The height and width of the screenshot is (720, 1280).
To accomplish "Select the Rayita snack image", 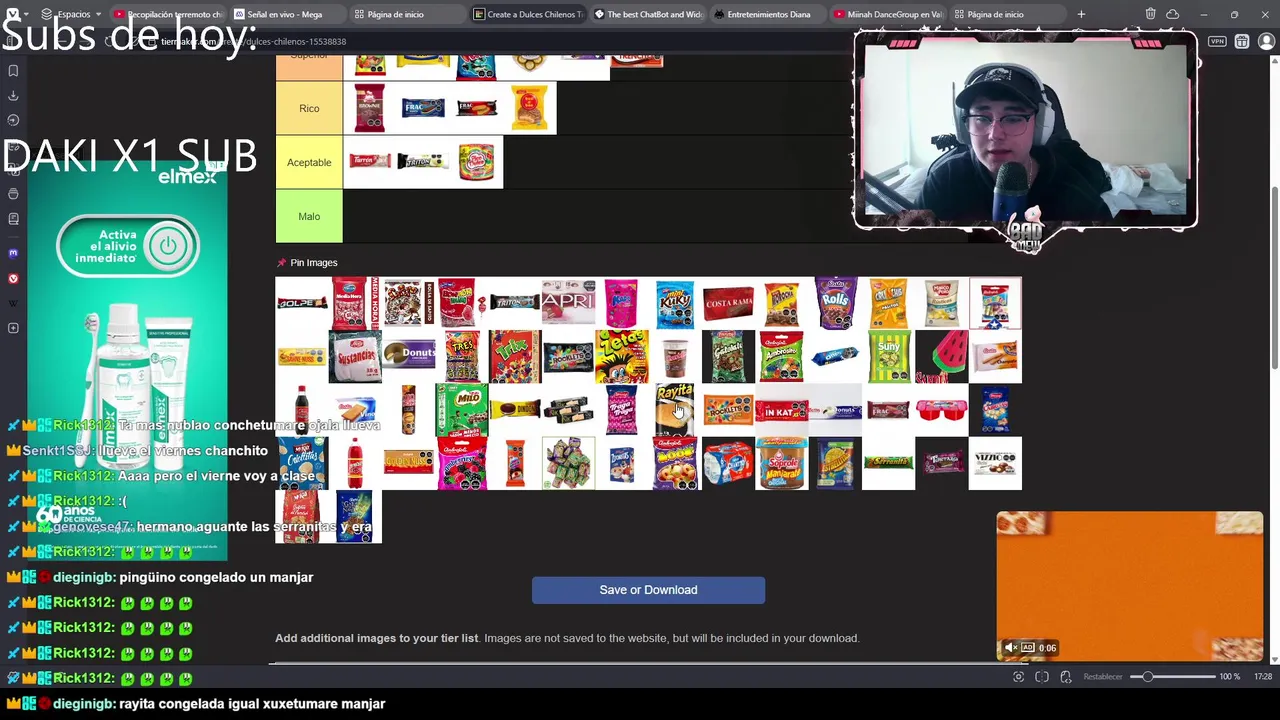I will [x=675, y=410].
